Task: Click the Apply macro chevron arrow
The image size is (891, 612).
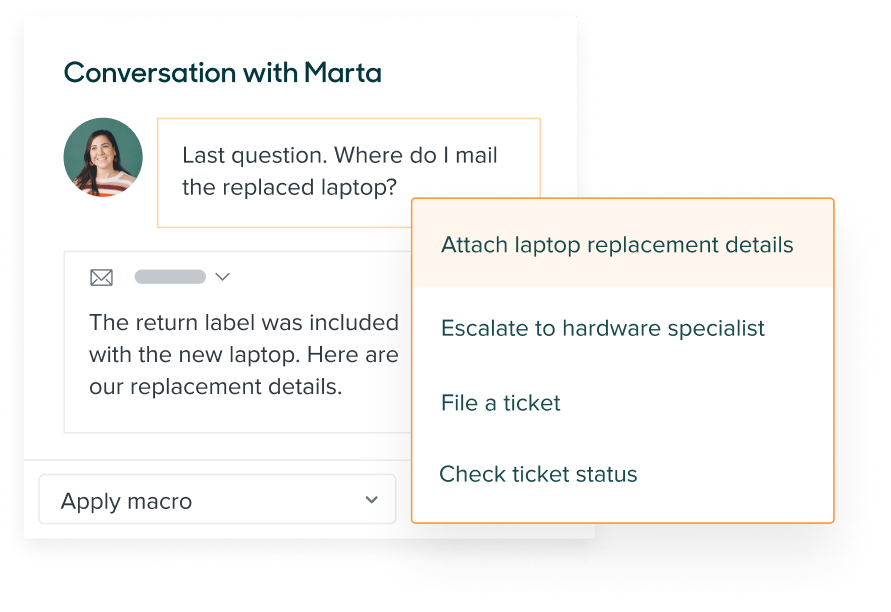Action: (371, 500)
